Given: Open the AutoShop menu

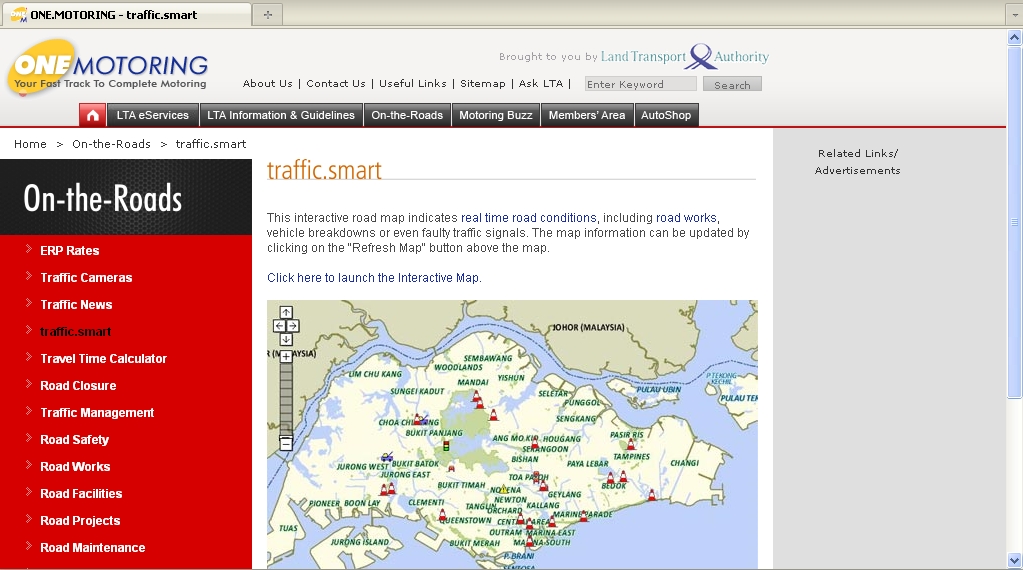Looking at the screenshot, I should [666, 115].
